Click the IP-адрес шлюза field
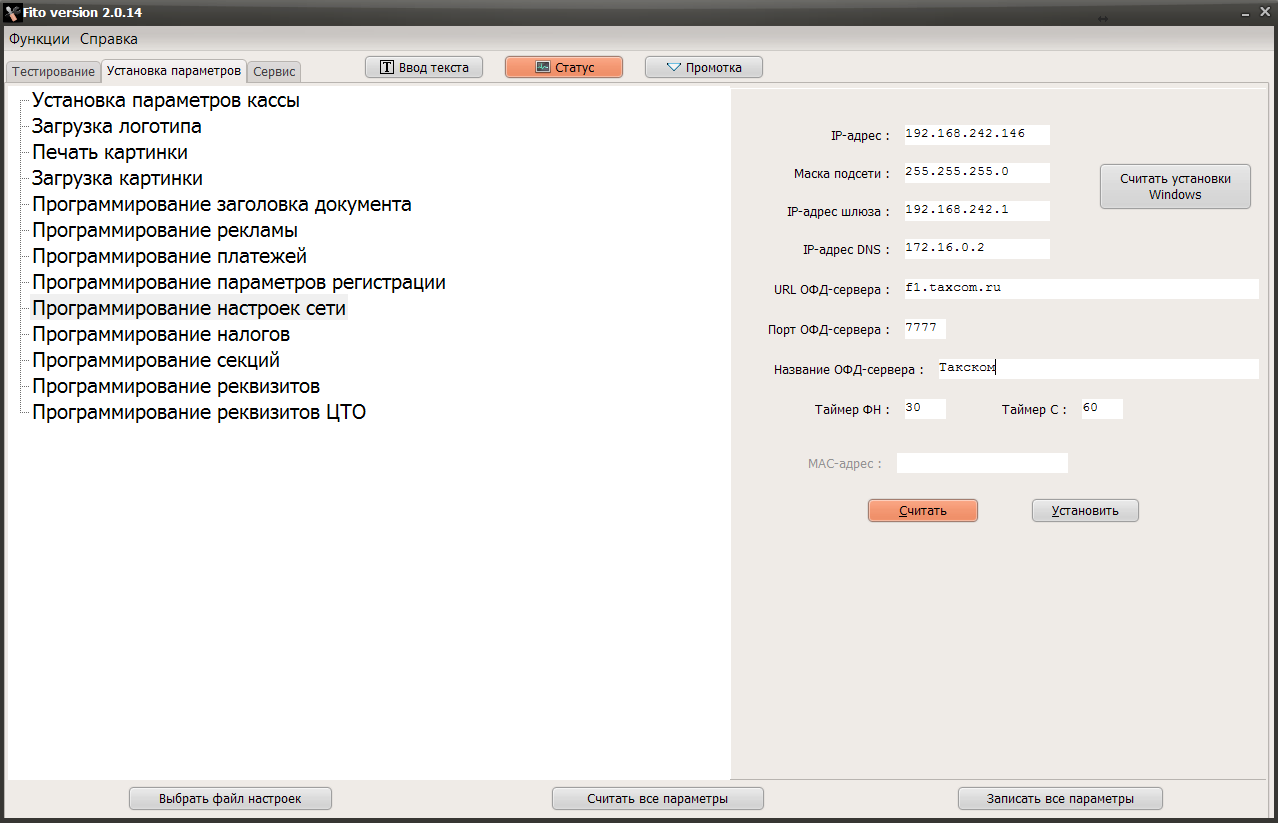The image size is (1278, 823). pos(977,211)
